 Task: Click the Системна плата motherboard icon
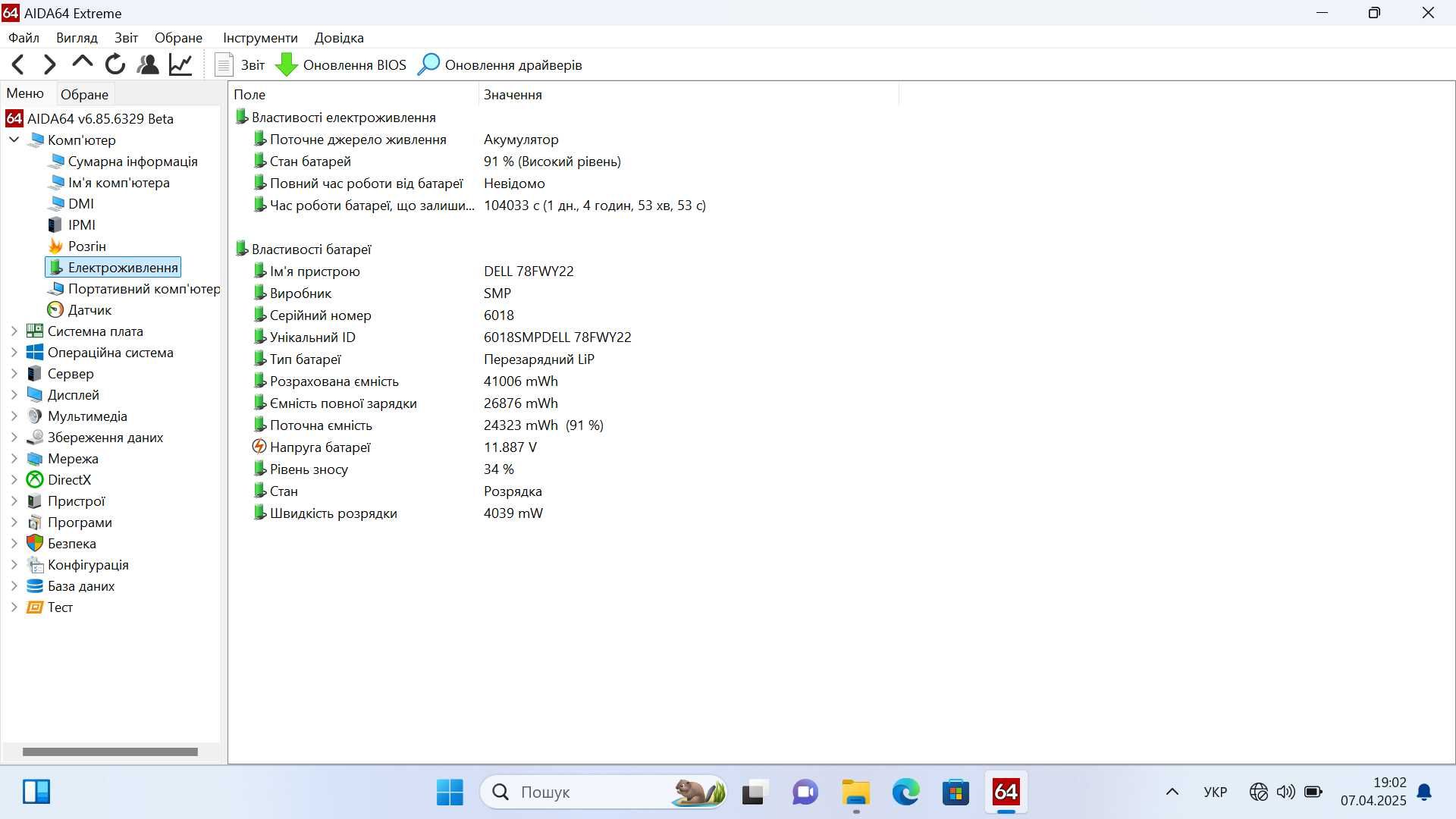(35, 331)
